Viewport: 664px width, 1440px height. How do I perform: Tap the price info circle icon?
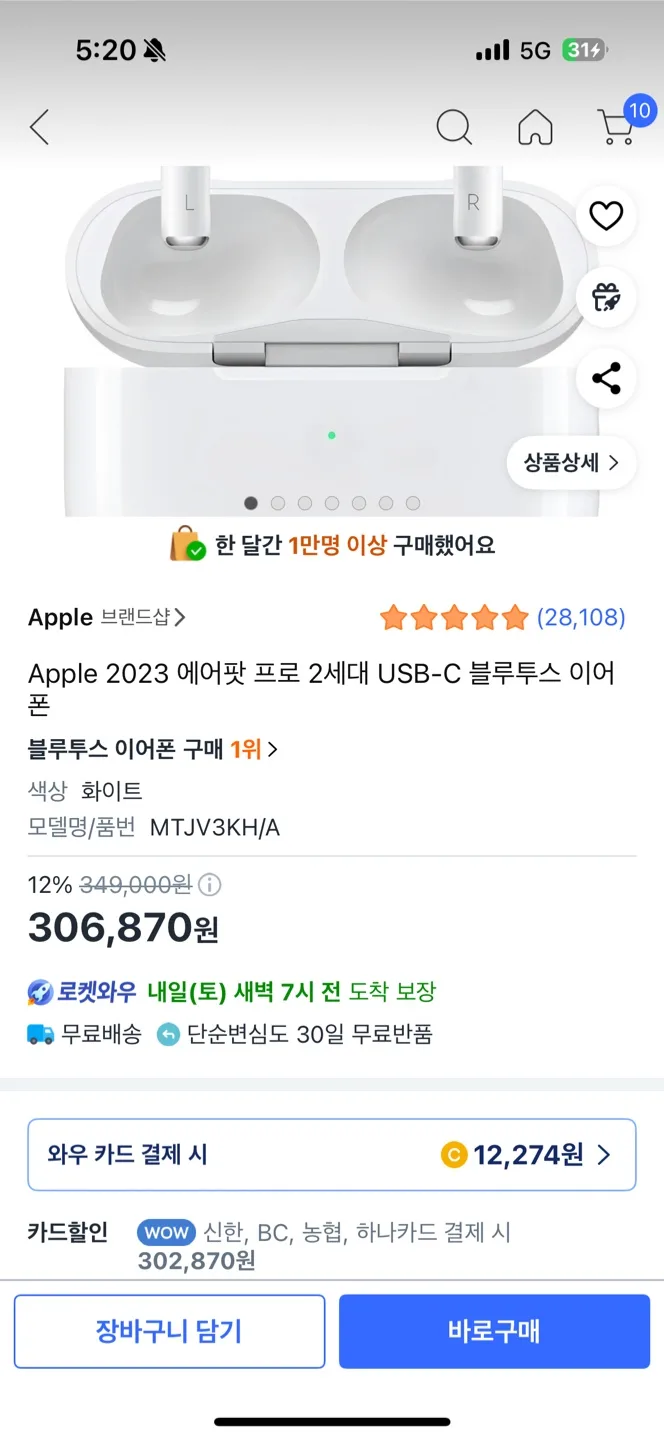pos(210,885)
